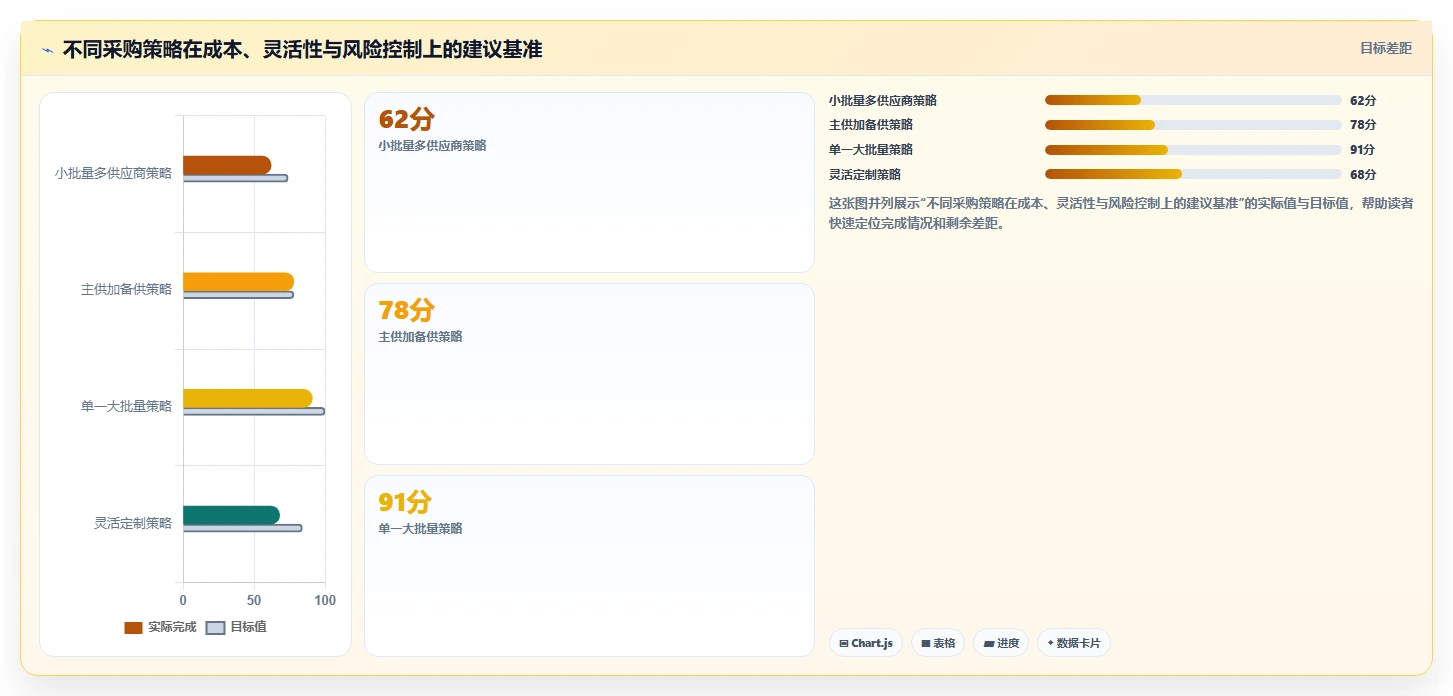This screenshot has width=1453, height=696.
Task: Click the 目标差距 label in header
Action: (x=1385, y=48)
